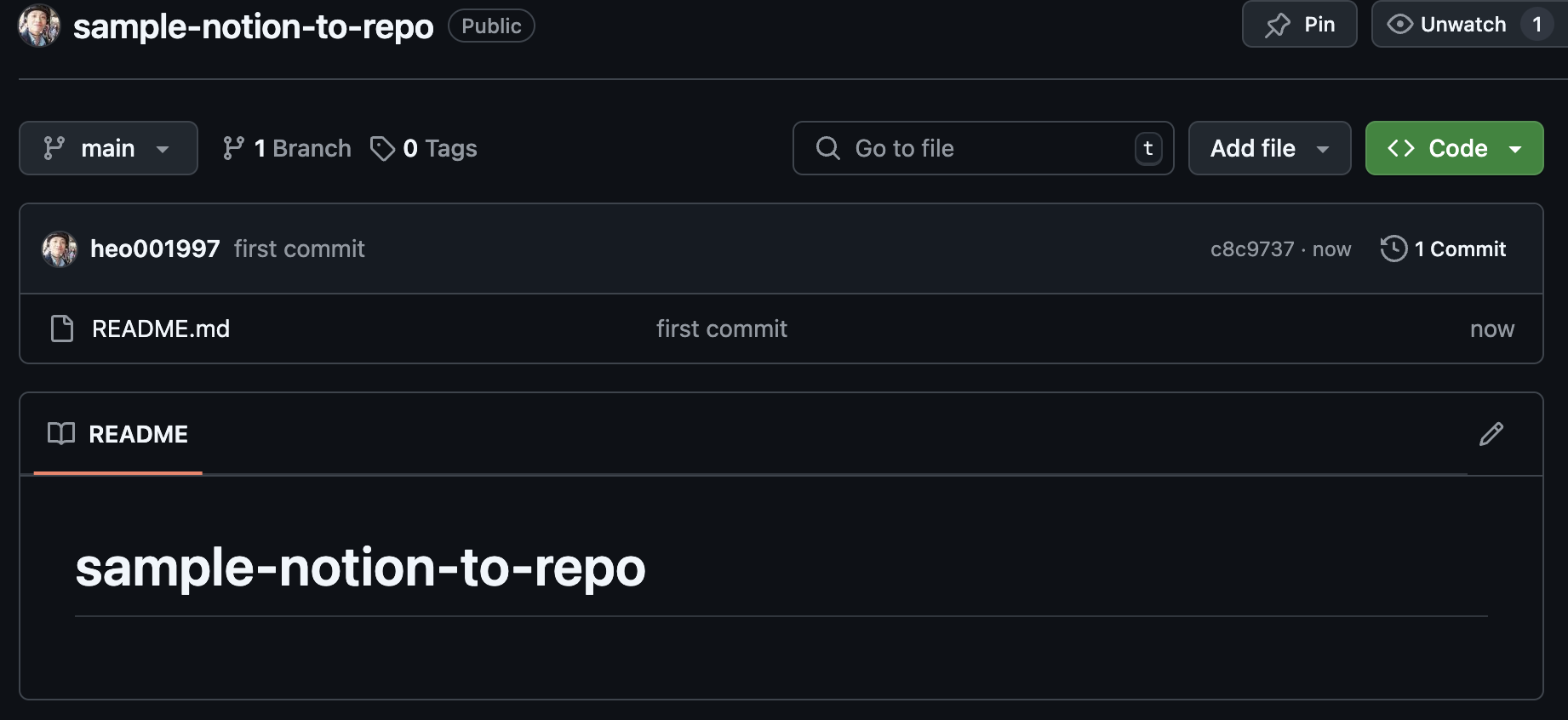Click the tag icon beside Tags
The height and width of the screenshot is (720, 1568).
click(382, 148)
